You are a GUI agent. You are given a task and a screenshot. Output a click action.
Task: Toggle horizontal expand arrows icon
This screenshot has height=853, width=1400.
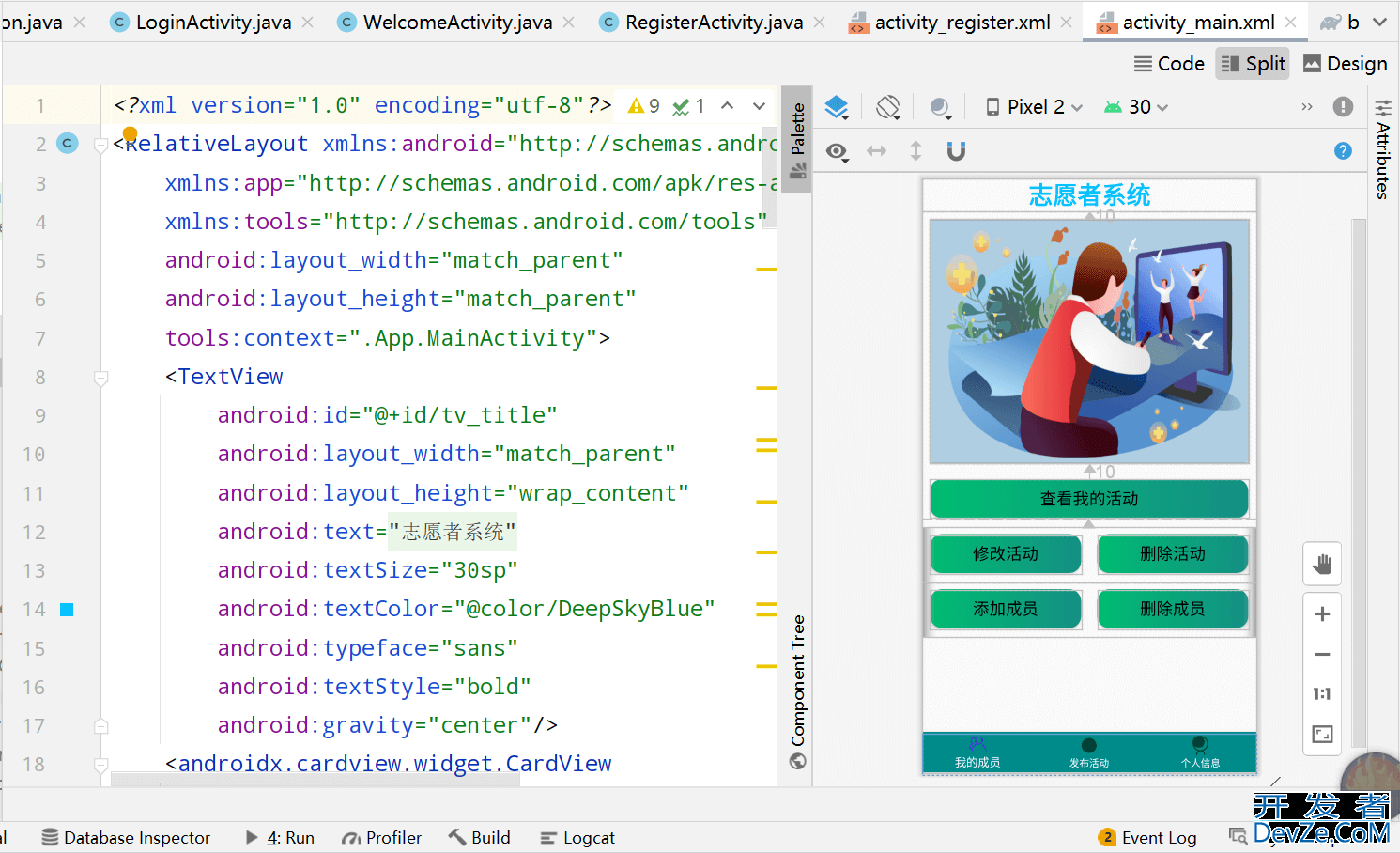click(876, 150)
